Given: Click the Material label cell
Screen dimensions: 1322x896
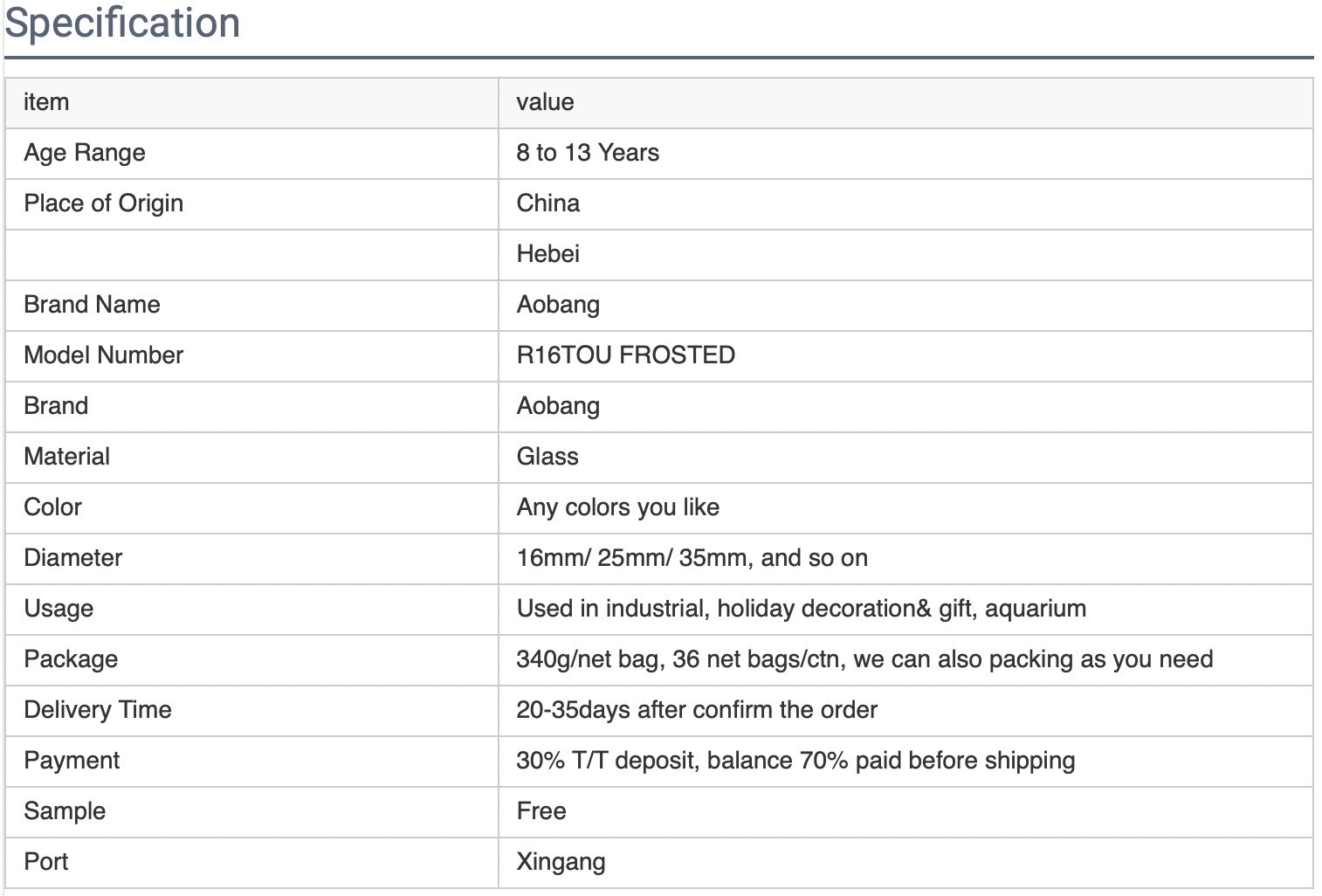Looking at the screenshot, I should pyautogui.click(x=66, y=457).
